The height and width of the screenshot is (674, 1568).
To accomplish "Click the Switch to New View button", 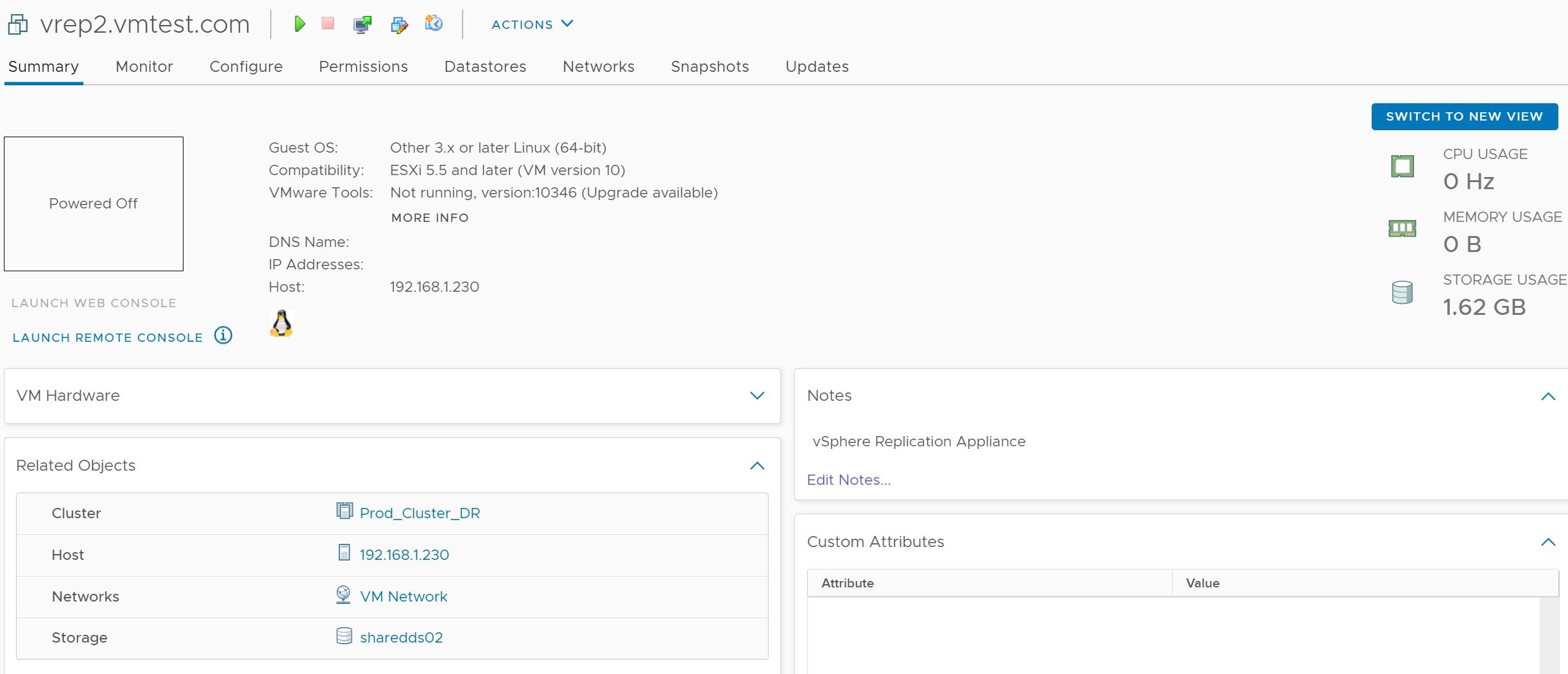I will pos(1464,117).
